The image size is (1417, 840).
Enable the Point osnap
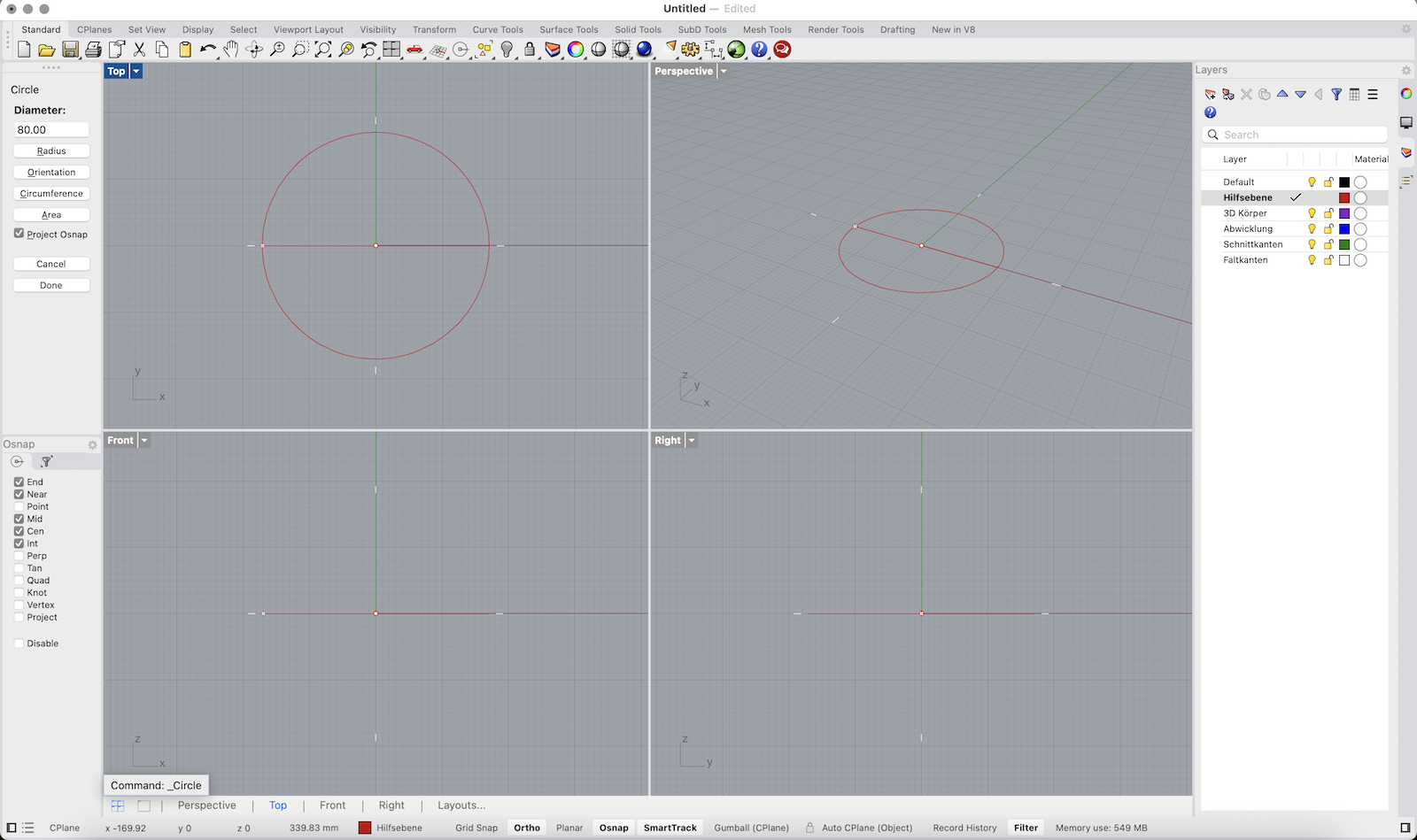click(x=19, y=506)
